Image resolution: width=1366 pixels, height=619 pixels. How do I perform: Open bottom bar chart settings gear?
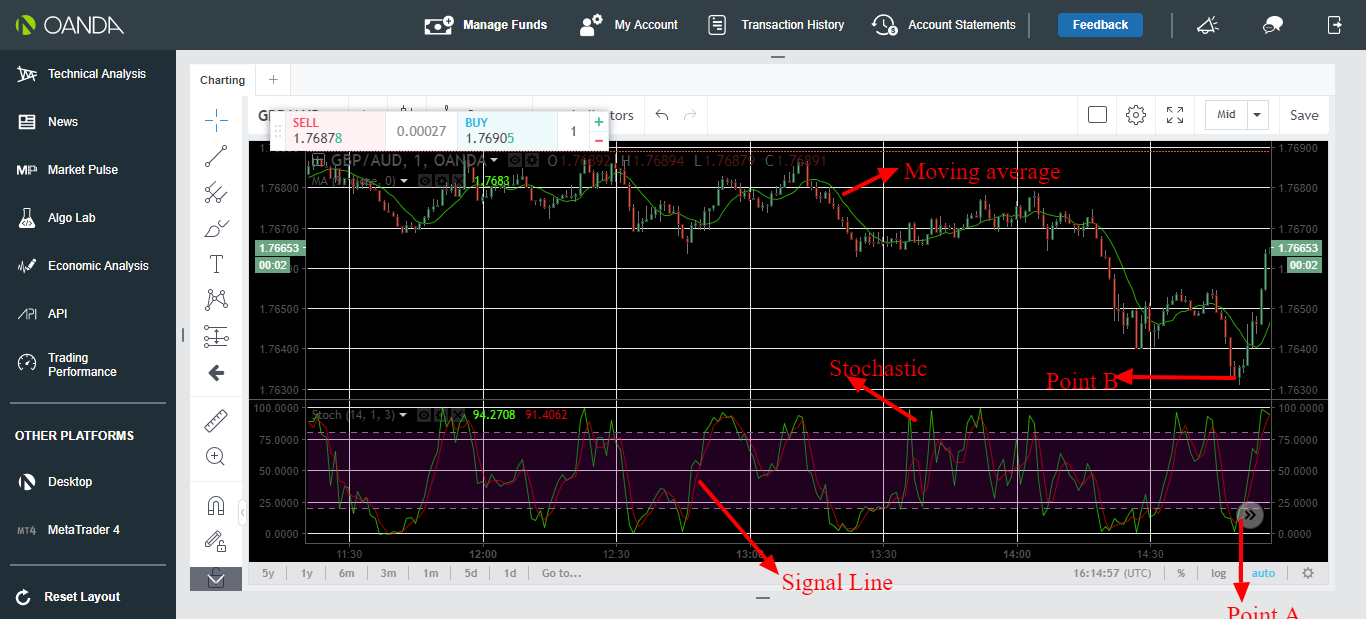click(x=1307, y=573)
